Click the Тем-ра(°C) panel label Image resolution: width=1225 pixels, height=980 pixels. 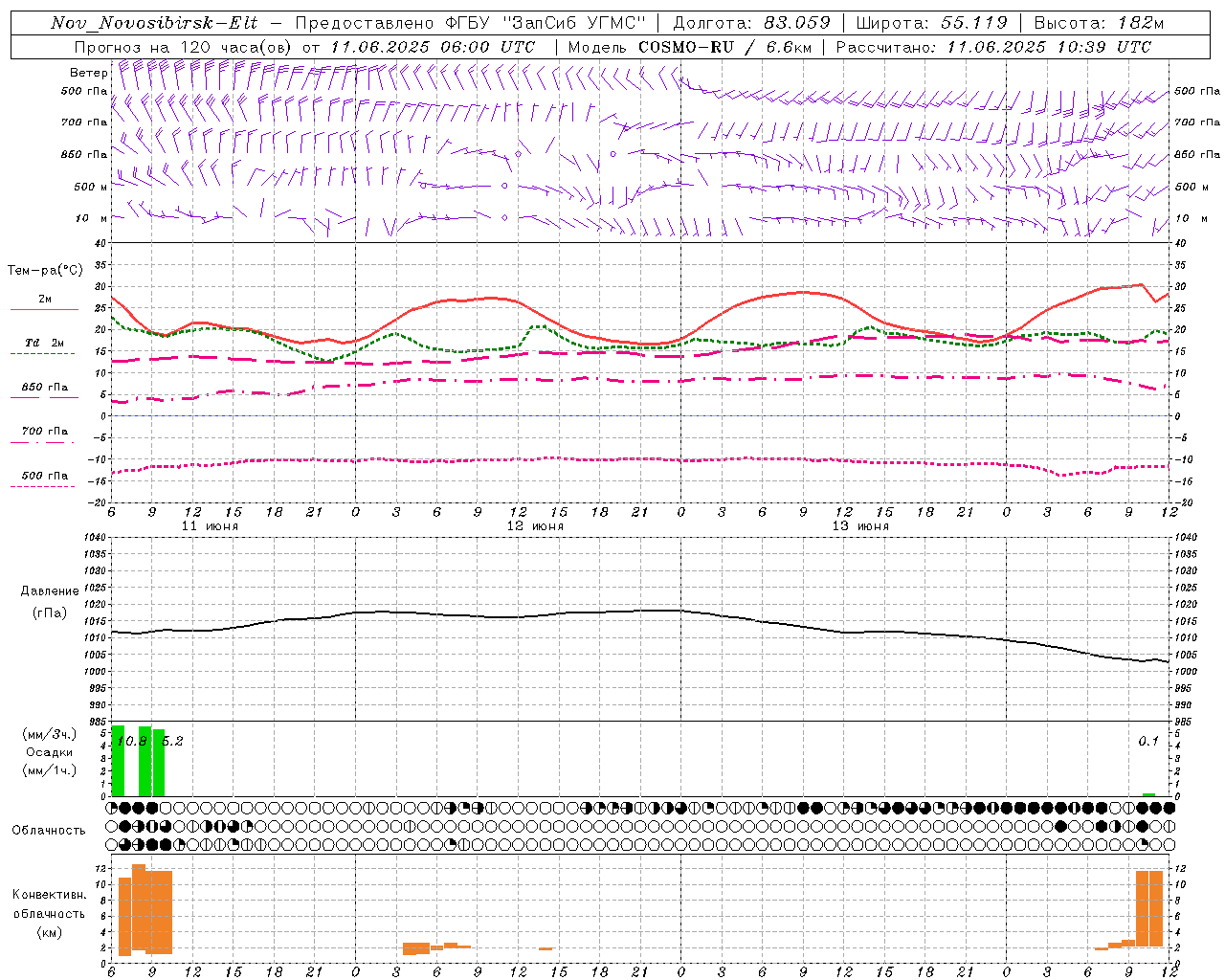click(x=45, y=271)
